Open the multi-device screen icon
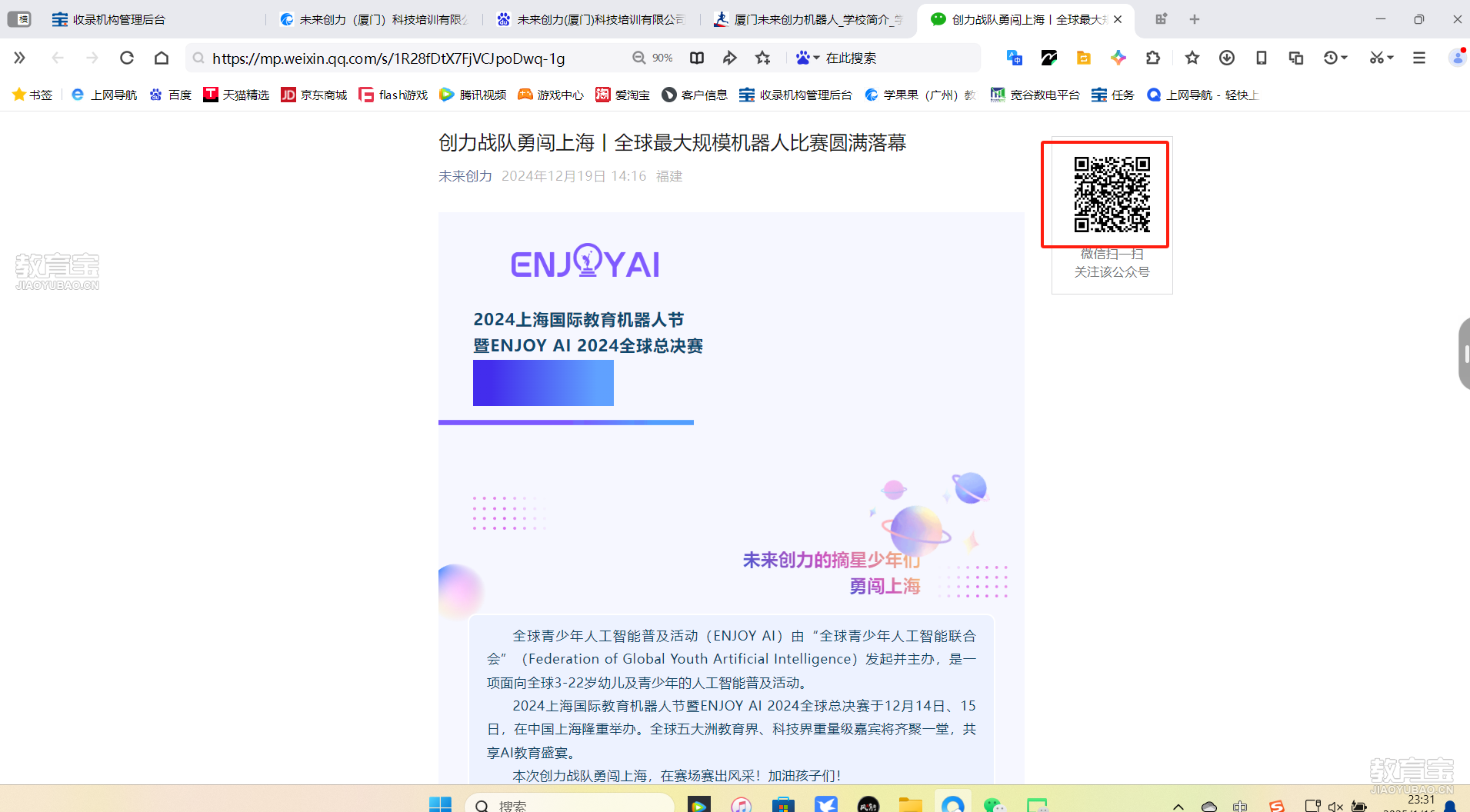 click(1296, 58)
